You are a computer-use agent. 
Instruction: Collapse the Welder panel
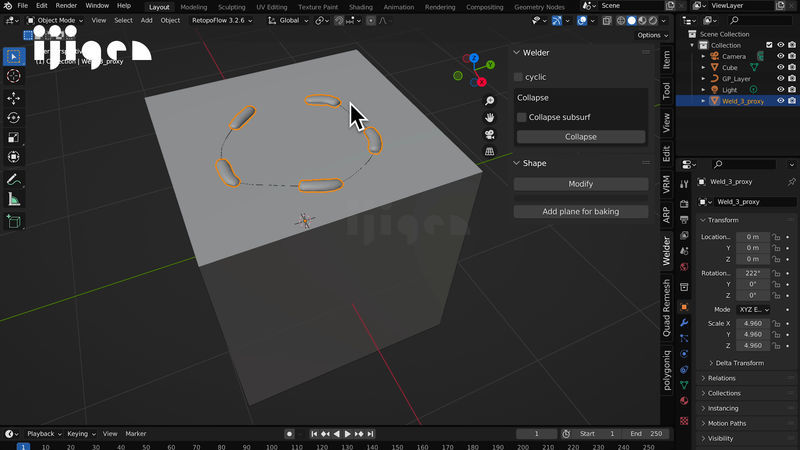pyautogui.click(x=516, y=53)
